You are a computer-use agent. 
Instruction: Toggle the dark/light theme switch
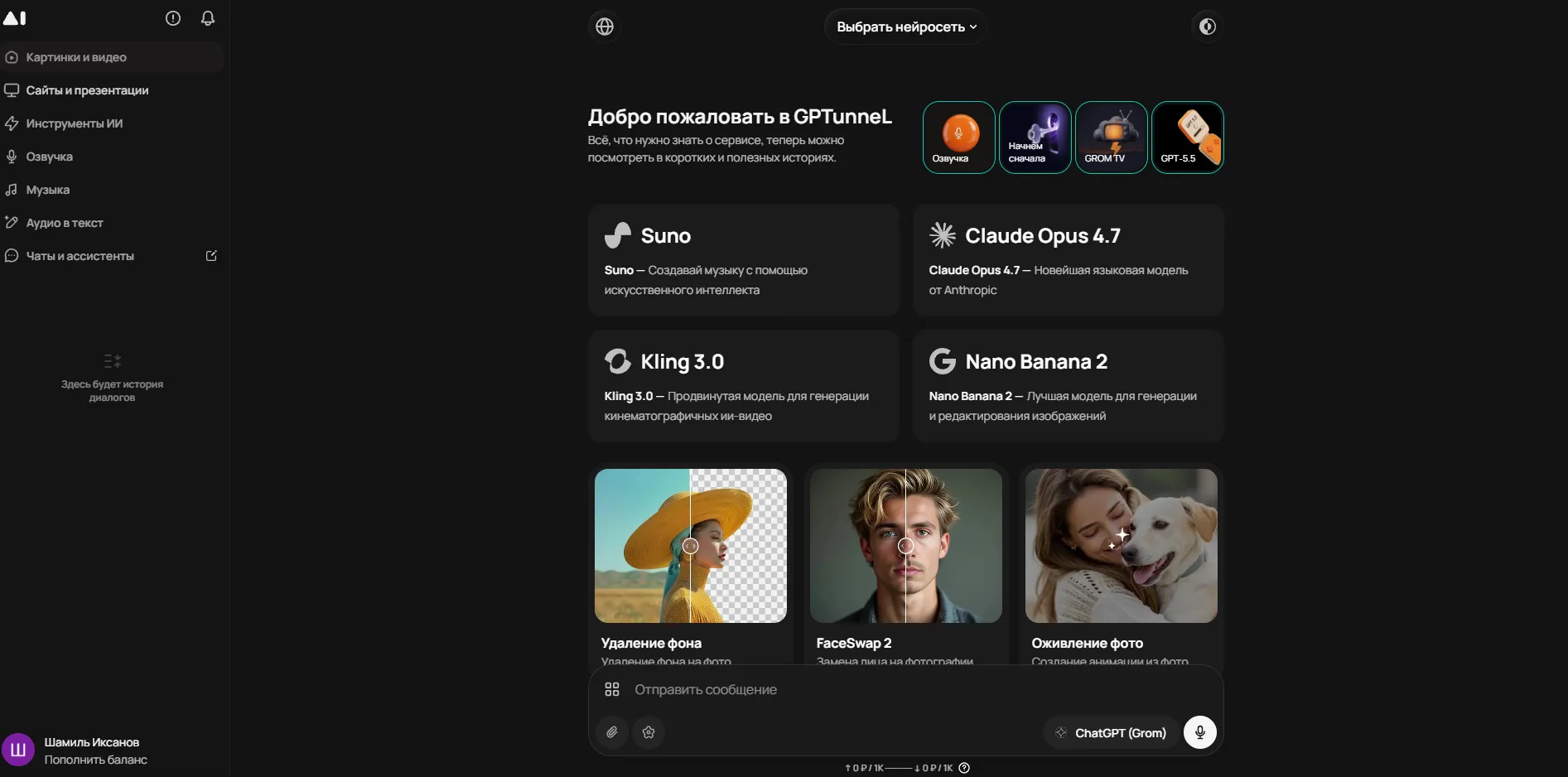point(1208,27)
